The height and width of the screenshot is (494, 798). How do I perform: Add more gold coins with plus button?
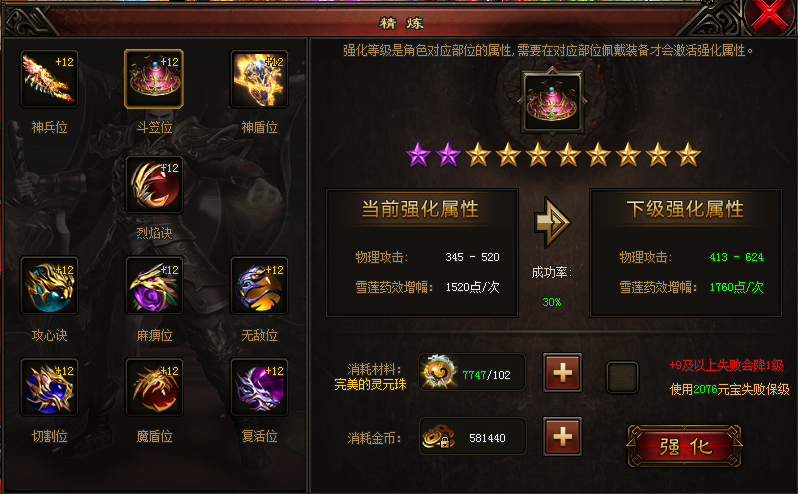(x=562, y=437)
